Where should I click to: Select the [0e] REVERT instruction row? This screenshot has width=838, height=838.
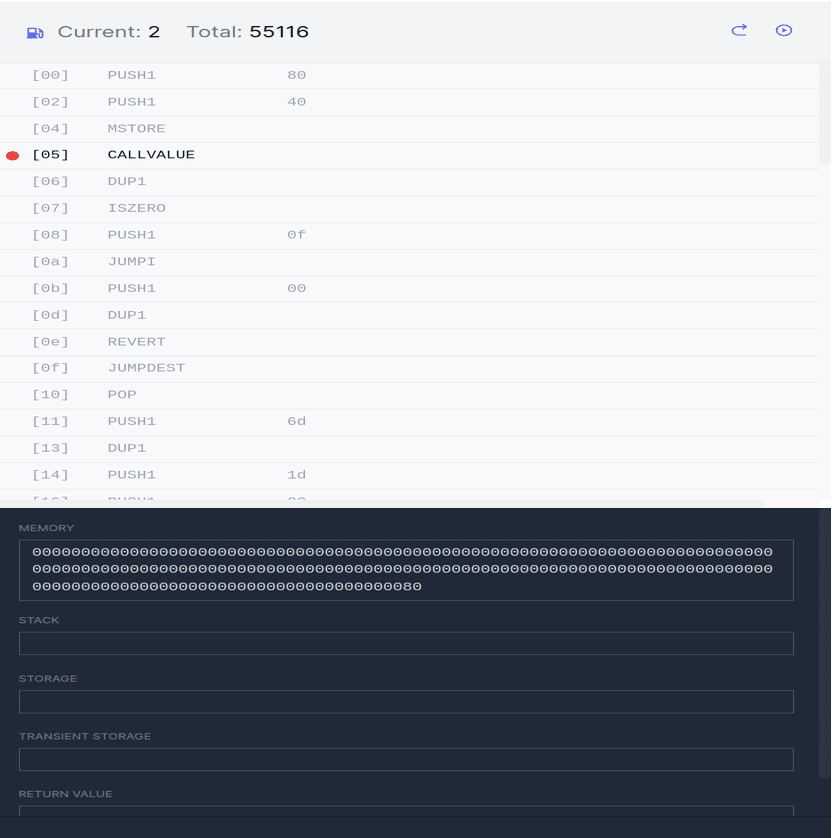pos(409,343)
